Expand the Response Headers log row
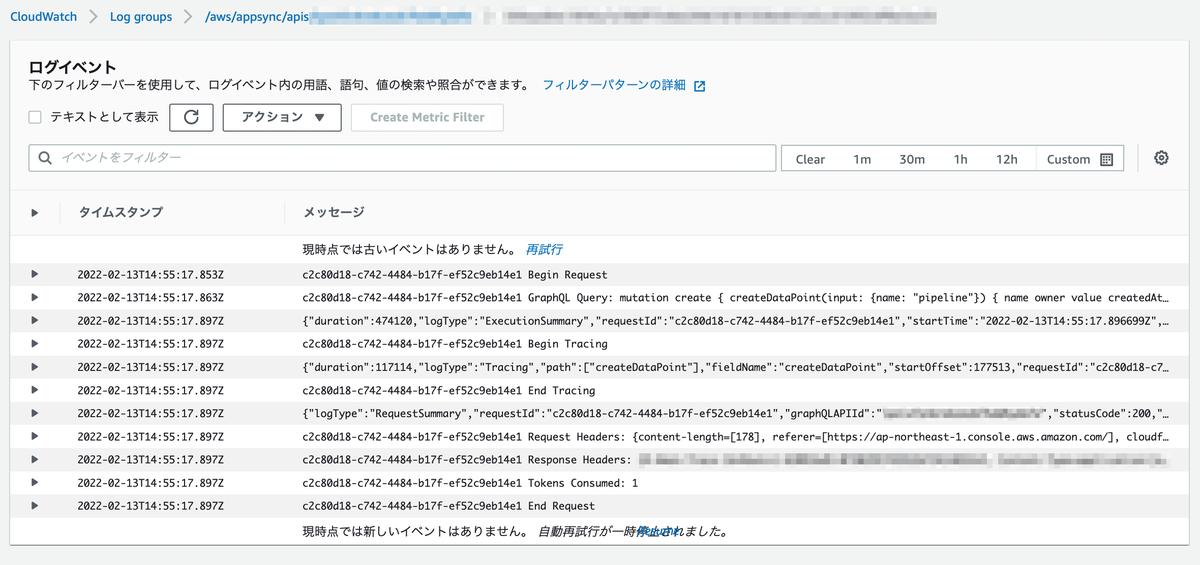The image size is (1200, 565). pyautogui.click(x=35, y=459)
